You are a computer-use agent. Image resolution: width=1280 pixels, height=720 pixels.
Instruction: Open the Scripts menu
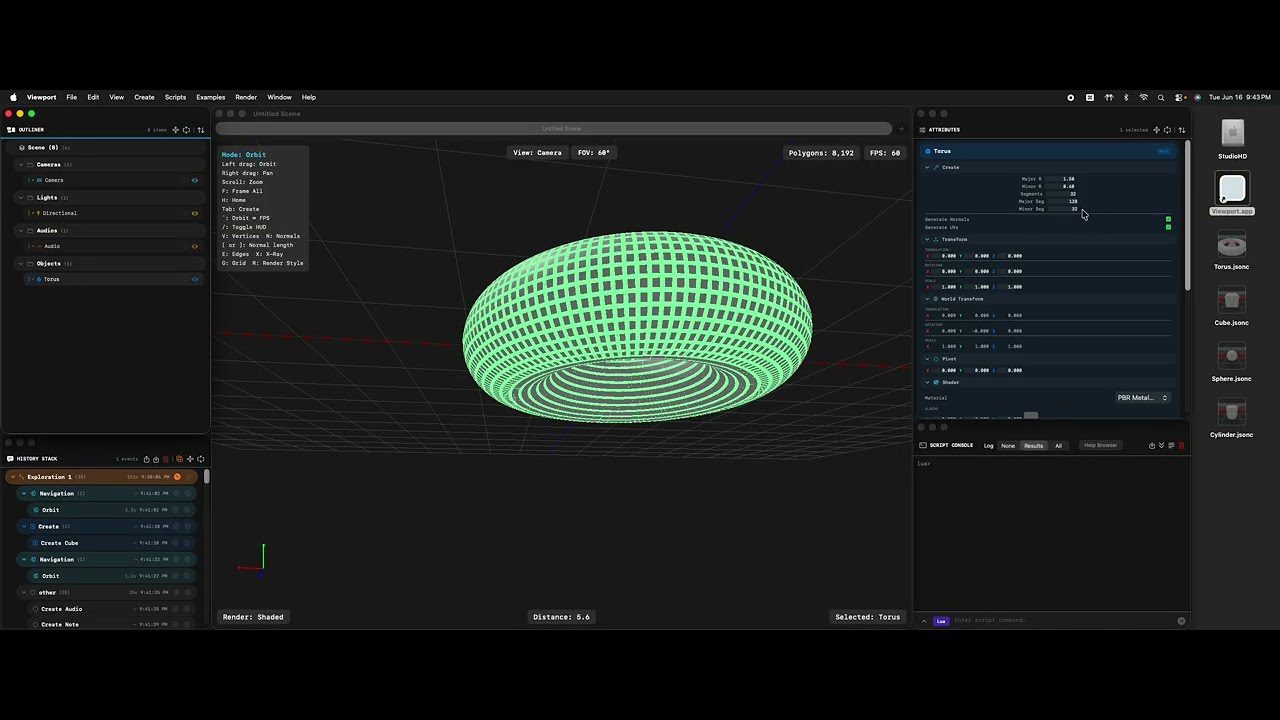(x=175, y=97)
